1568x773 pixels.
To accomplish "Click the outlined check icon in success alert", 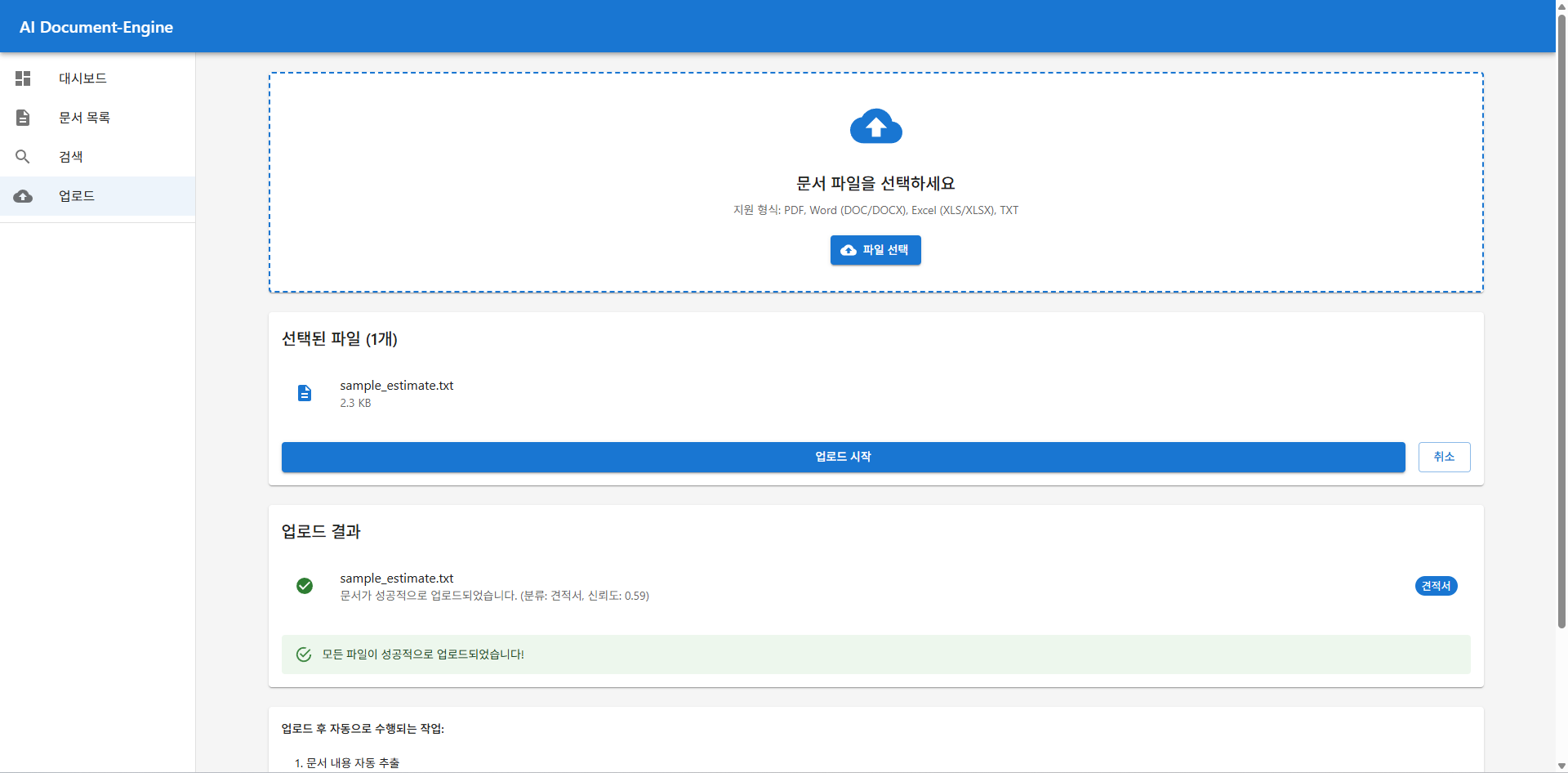I will tap(304, 655).
